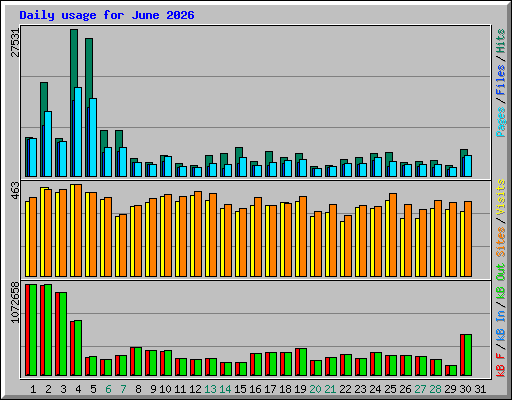Click the "Hits" legend label

(x=501, y=41)
